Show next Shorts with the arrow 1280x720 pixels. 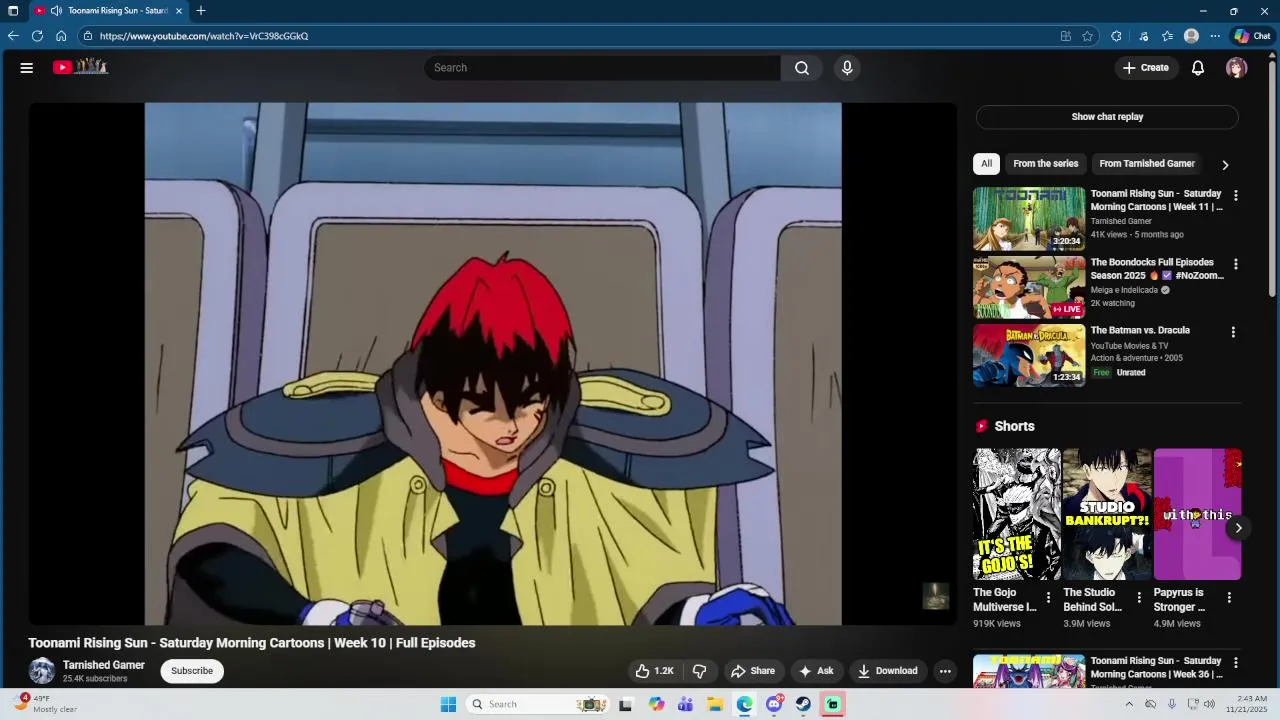coord(1238,528)
